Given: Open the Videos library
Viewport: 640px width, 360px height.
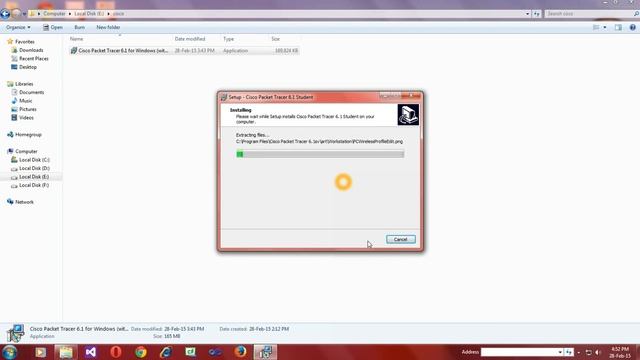Looking at the screenshot, I should (x=26, y=118).
